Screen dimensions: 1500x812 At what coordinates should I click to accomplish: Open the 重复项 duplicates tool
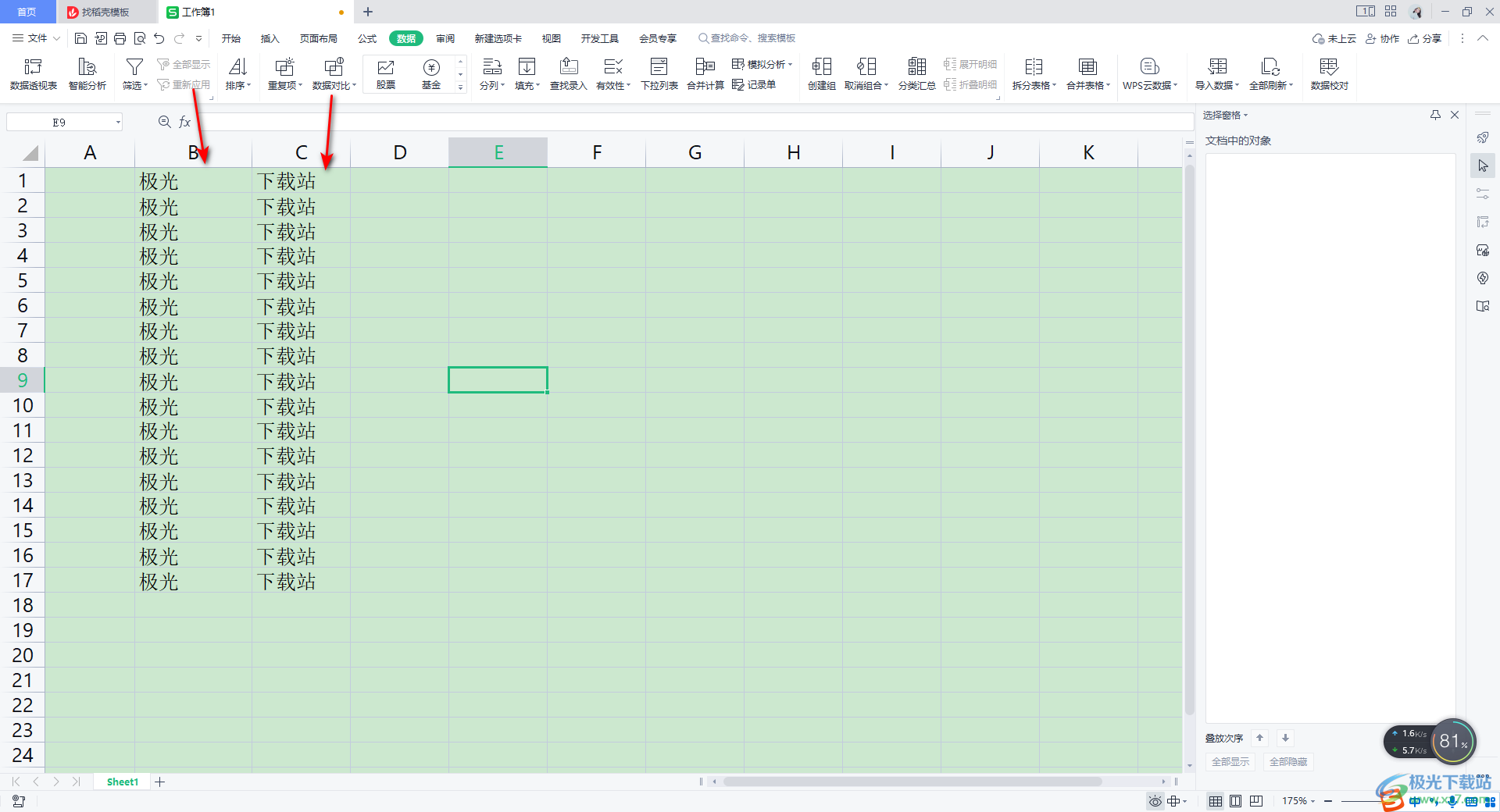click(x=284, y=74)
